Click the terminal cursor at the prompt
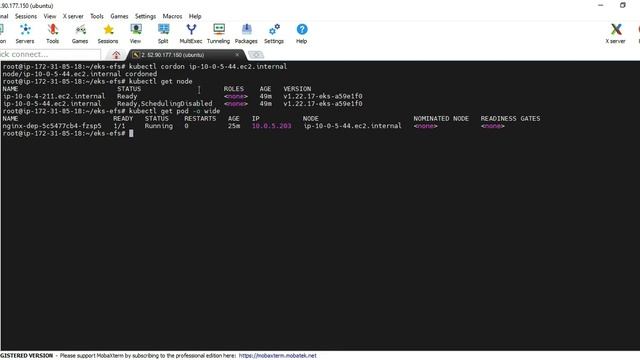The height and width of the screenshot is (360, 640). [131, 133]
